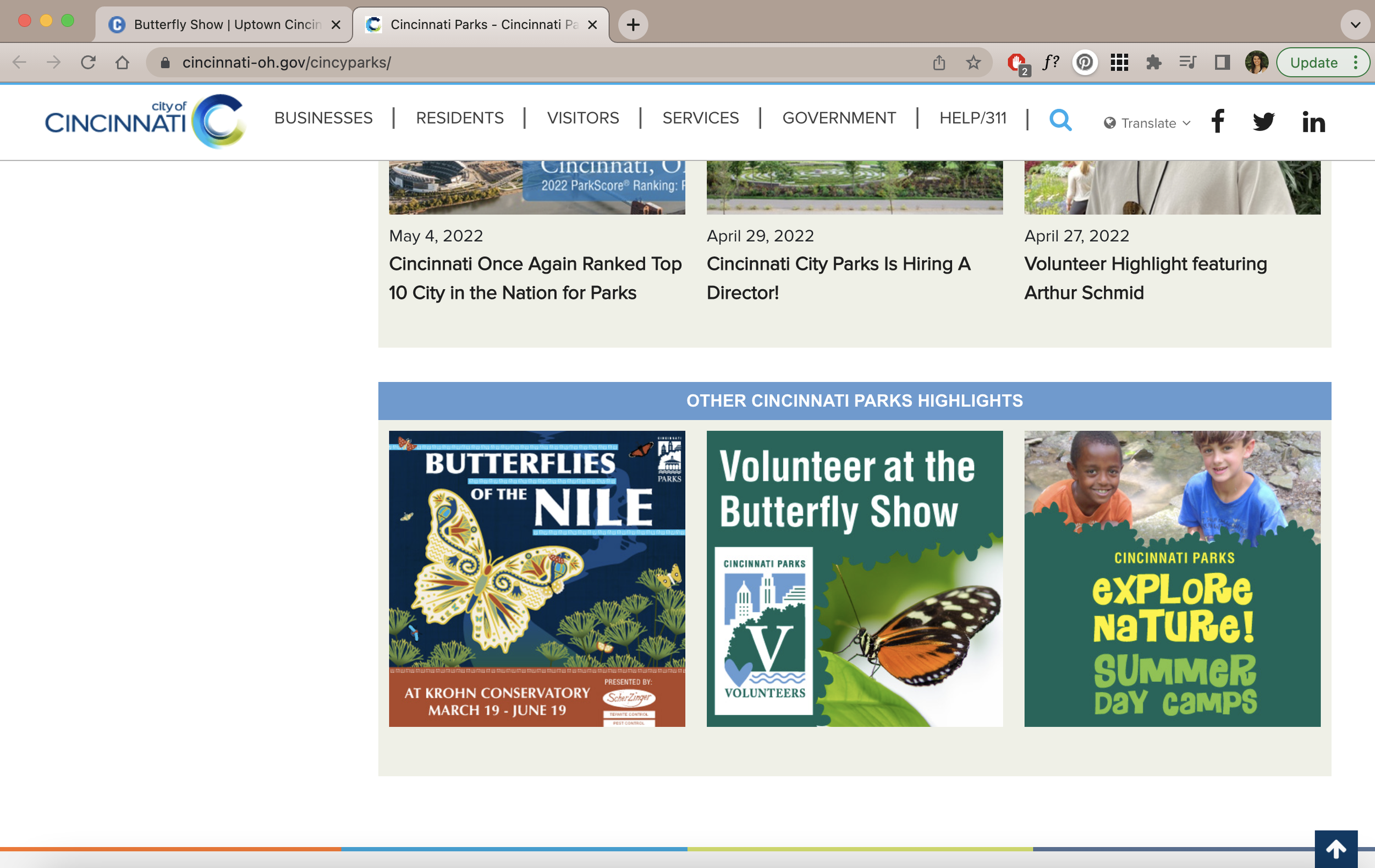Open the SERVICES menu
Image resolution: width=1375 pixels, height=868 pixels.
tap(701, 118)
